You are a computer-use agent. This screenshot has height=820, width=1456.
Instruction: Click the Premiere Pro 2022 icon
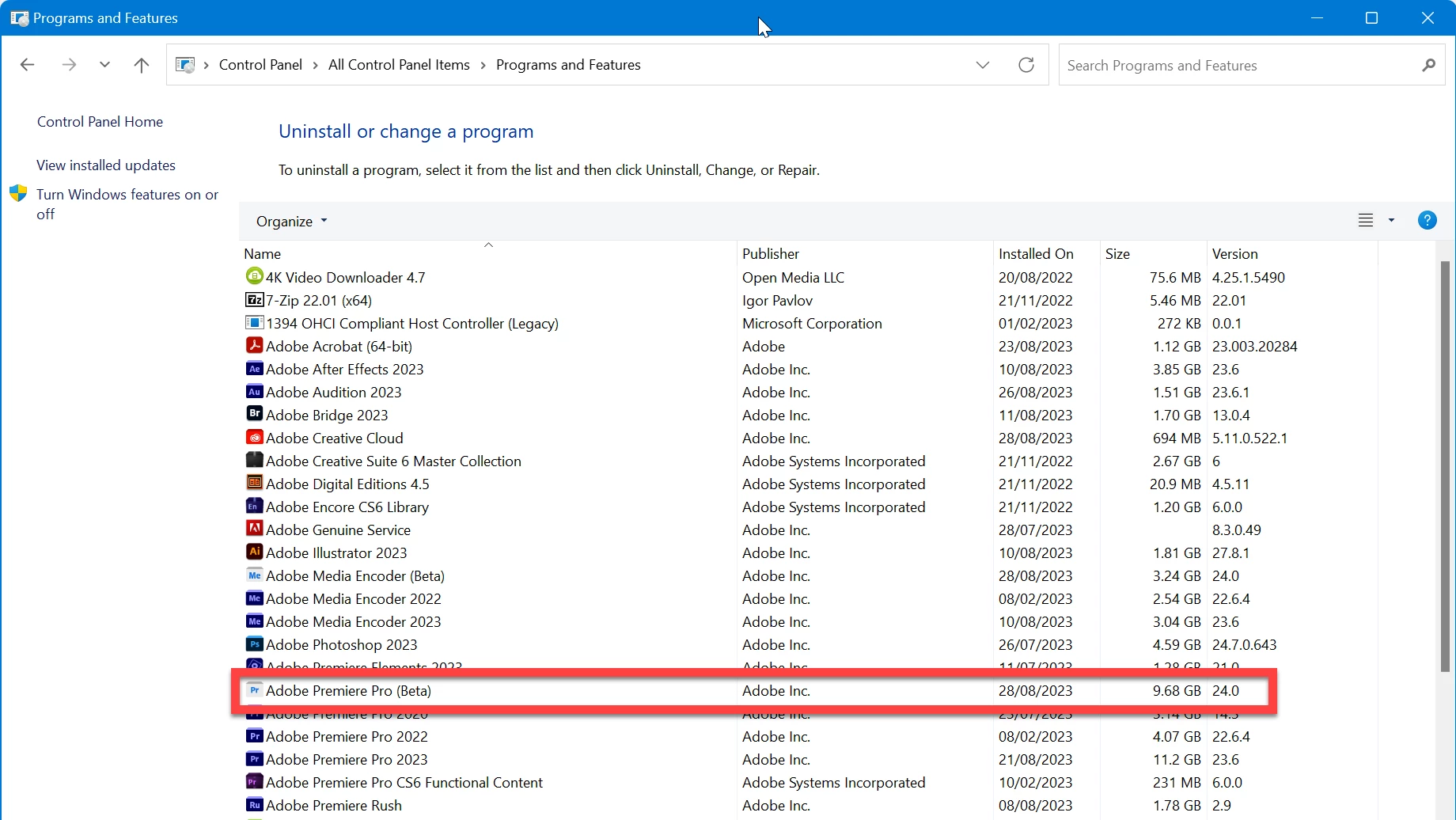click(254, 735)
